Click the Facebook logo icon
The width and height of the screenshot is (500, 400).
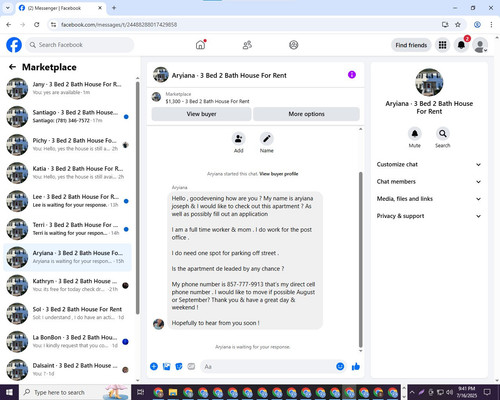(x=14, y=45)
